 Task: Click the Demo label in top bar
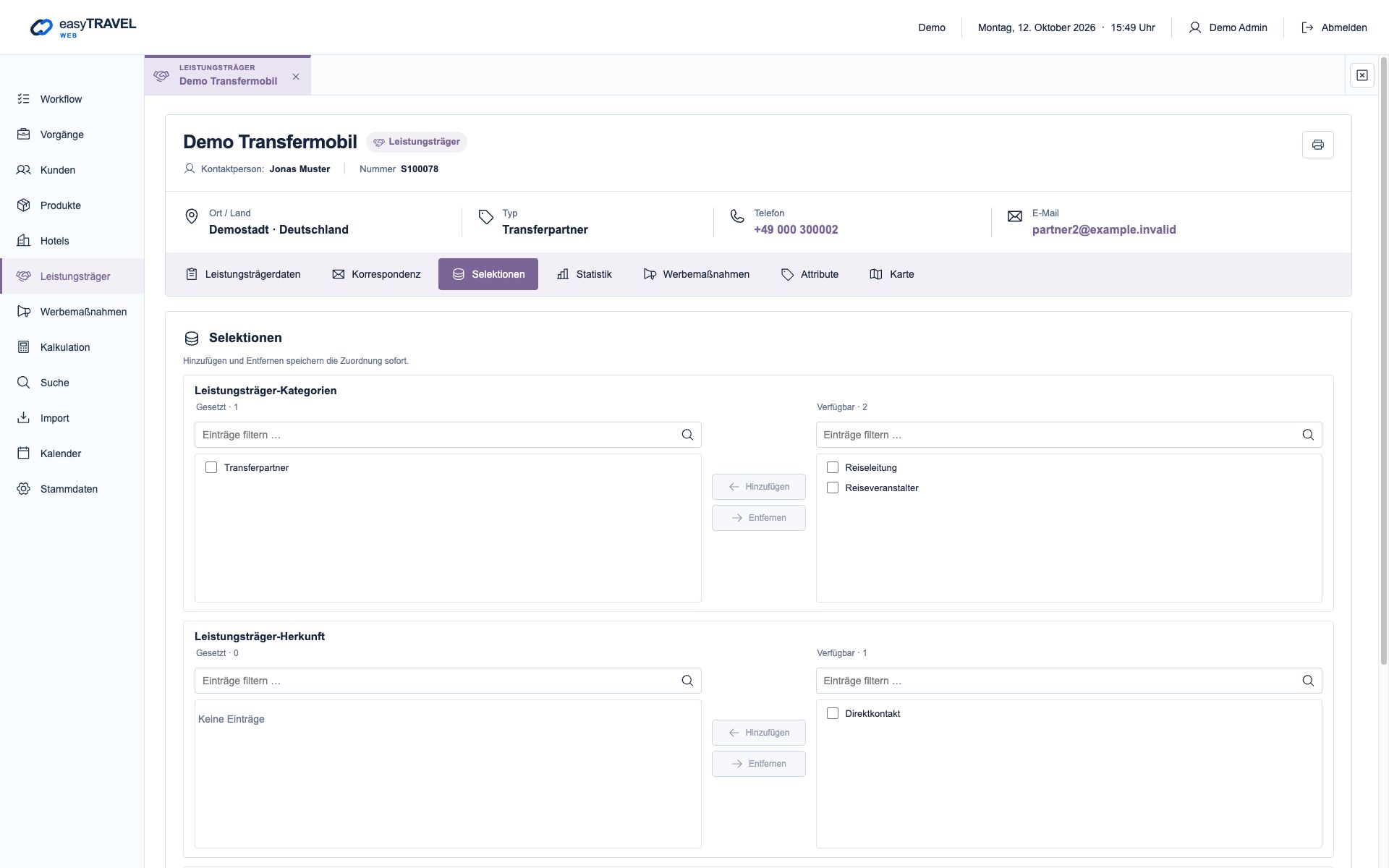[932, 27]
